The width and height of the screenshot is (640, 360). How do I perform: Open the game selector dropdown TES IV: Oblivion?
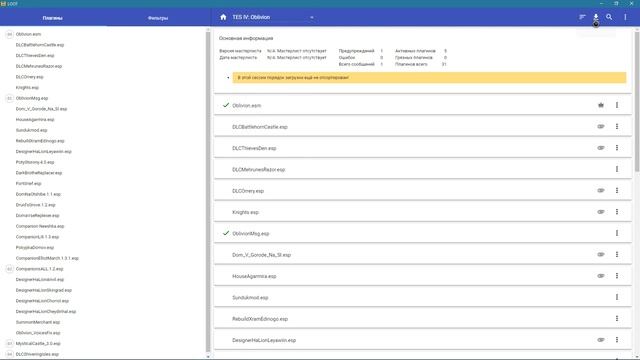[x=273, y=17]
